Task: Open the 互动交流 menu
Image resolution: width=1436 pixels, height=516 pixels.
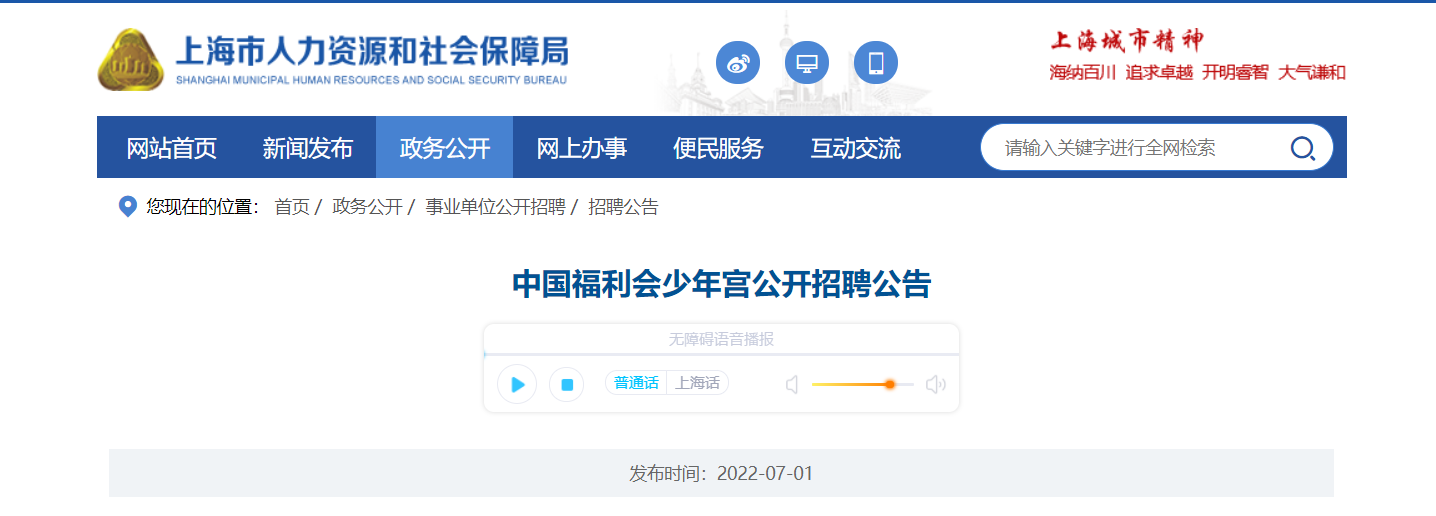Action: [855, 148]
